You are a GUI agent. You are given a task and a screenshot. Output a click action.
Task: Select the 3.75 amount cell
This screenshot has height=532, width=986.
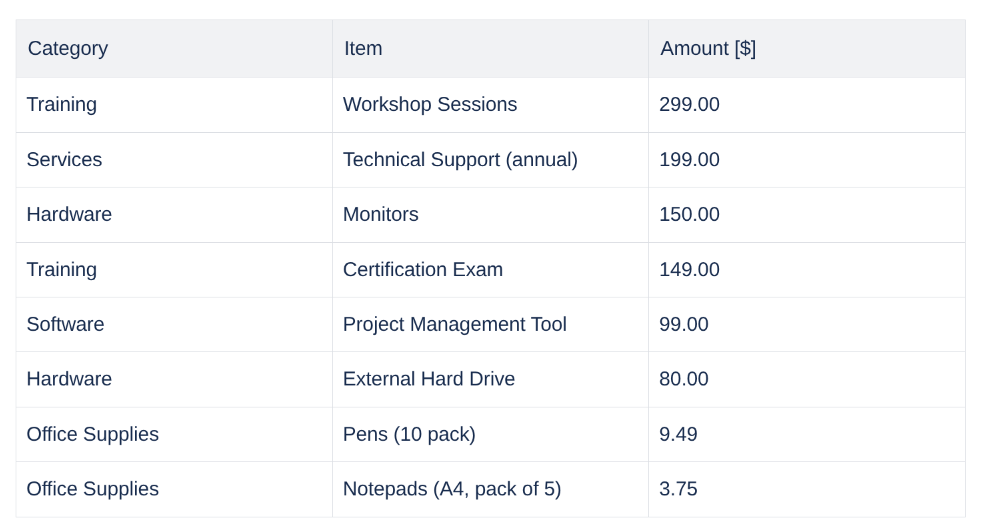pyautogui.click(x=678, y=489)
